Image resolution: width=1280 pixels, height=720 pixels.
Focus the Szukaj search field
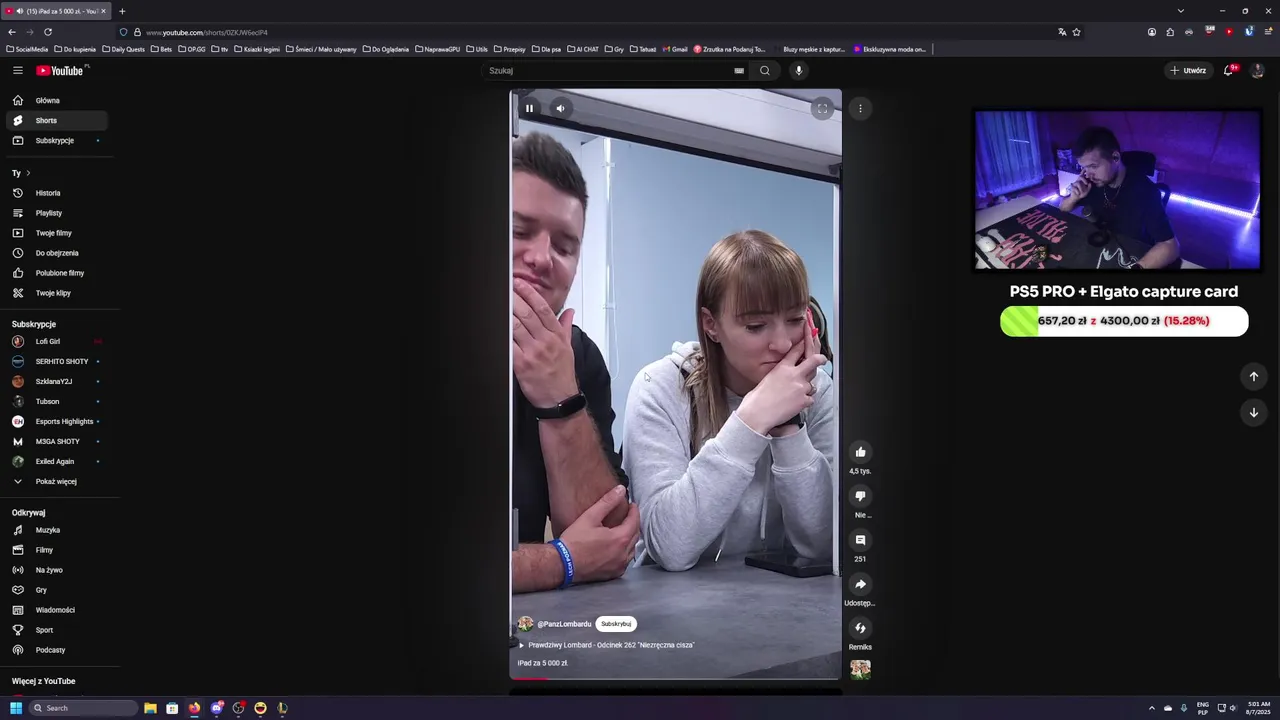coord(608,70)
